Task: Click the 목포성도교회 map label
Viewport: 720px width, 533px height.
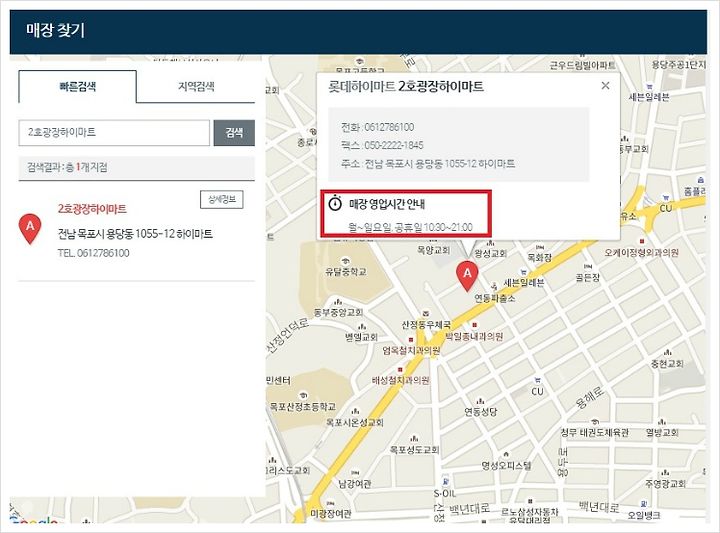Action: [x=414, y=450]
